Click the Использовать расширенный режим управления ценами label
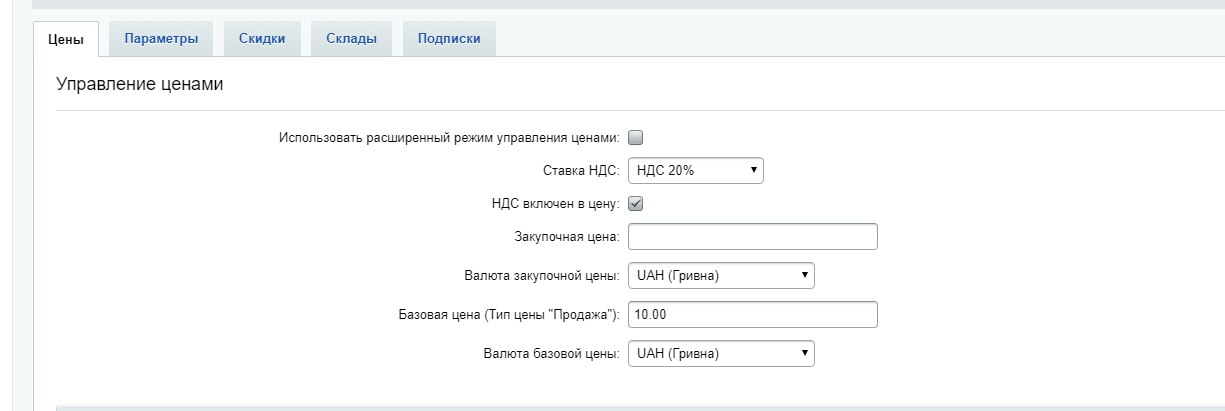Screen dimensions: 1225x411 449,138
